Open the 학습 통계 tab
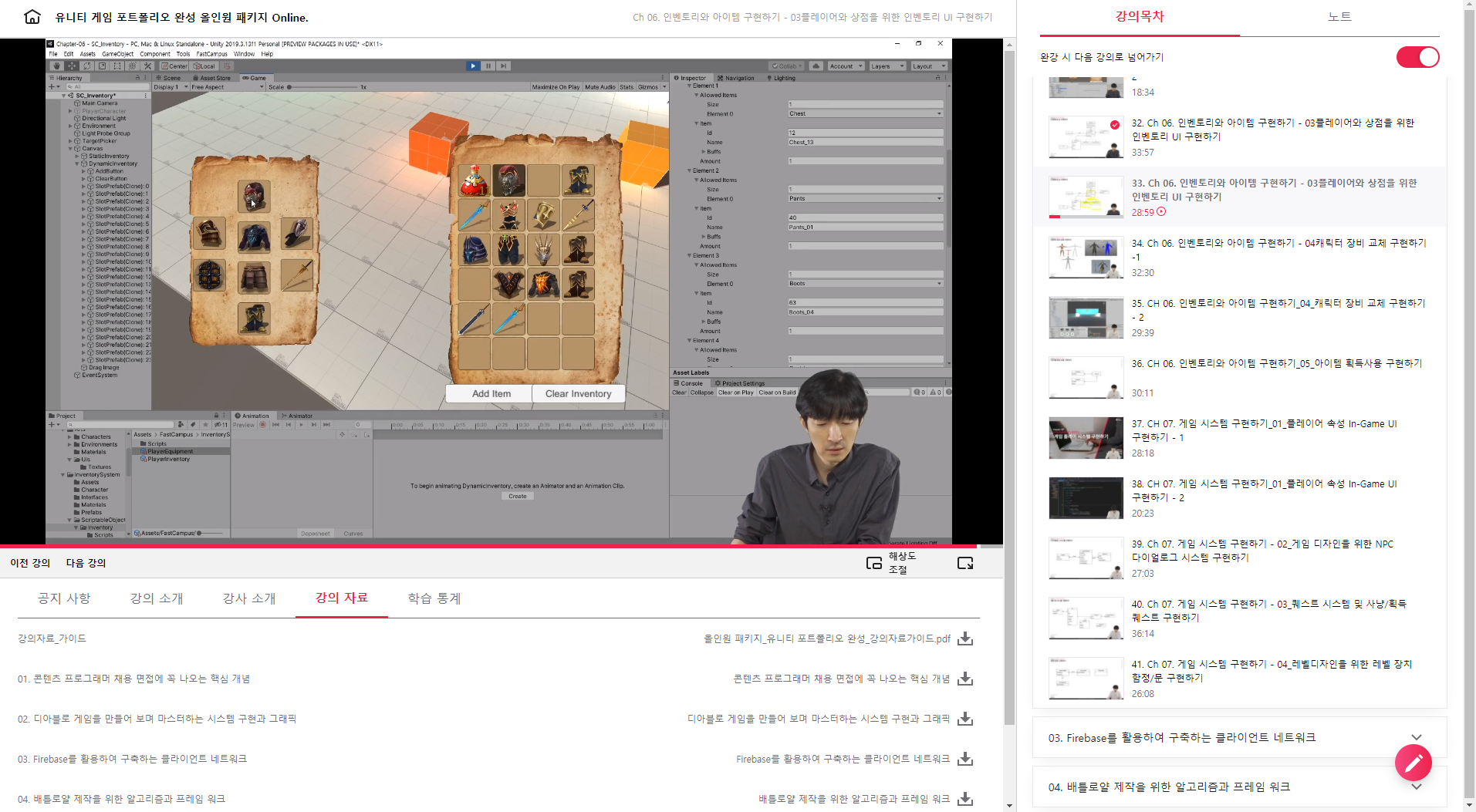The width and height of the screenshot is (1476, 812). [x=434, y=598]
